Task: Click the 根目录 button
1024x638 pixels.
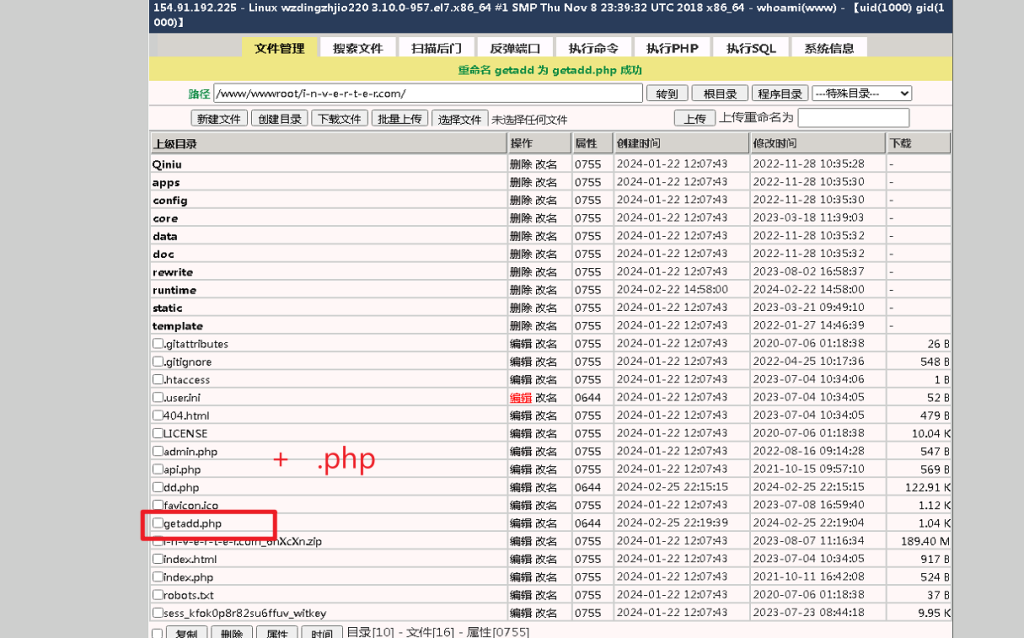Action: pos(719,94)
